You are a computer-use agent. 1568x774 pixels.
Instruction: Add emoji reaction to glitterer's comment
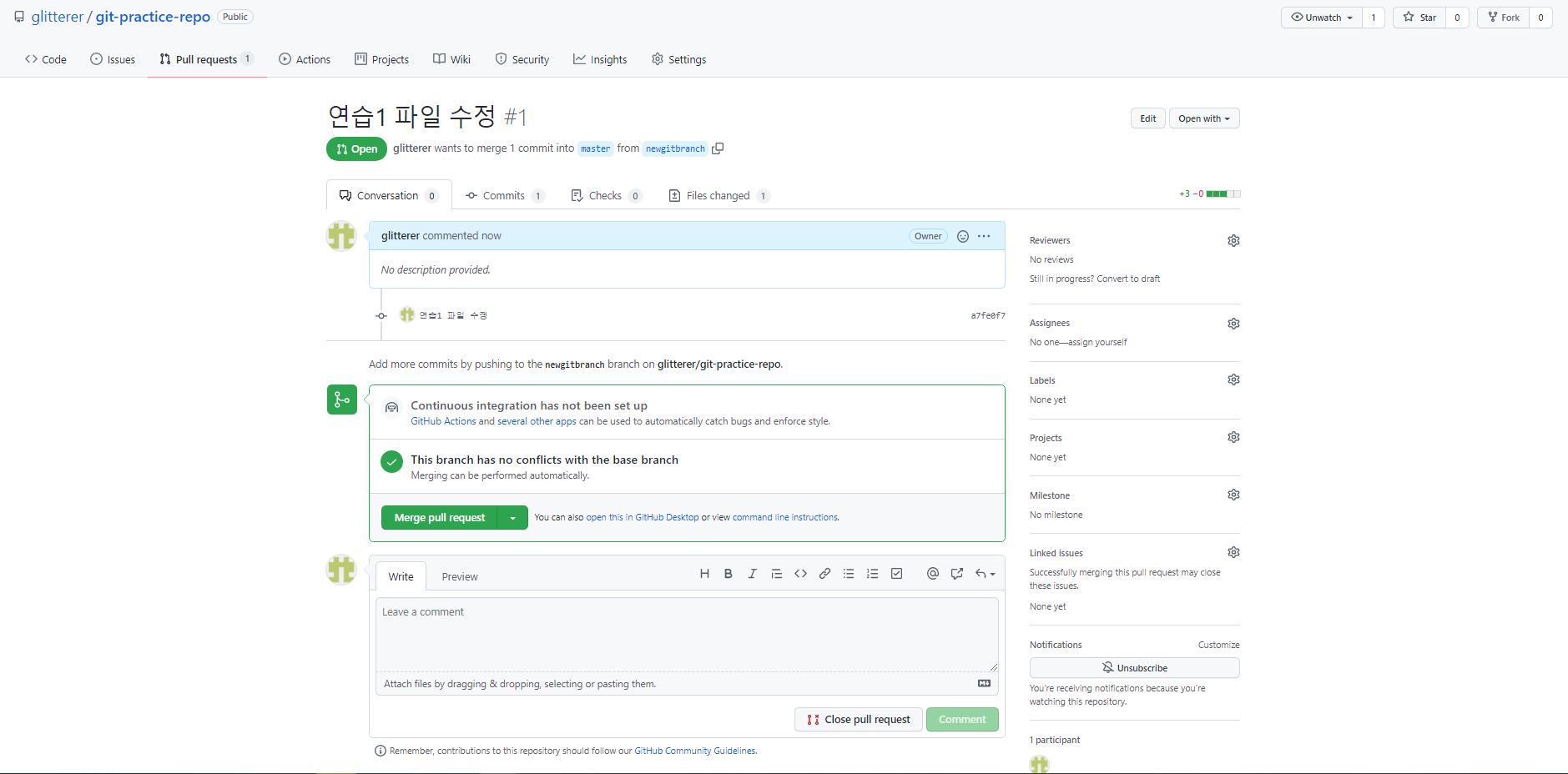[x=963, y=237]
